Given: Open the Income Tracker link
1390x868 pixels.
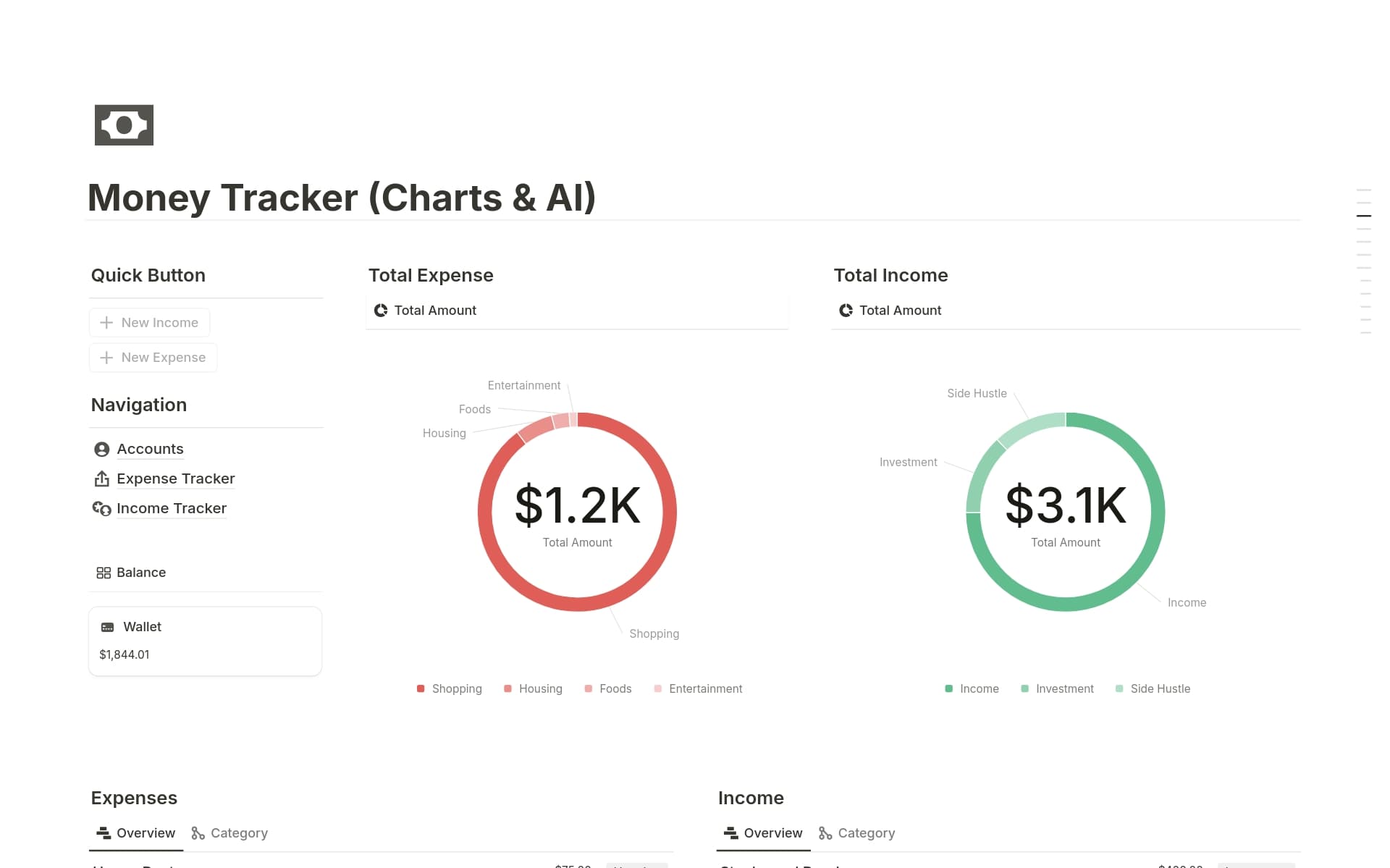Looking at the screenshot, I should pyautogui.click(x=171, y=508).
